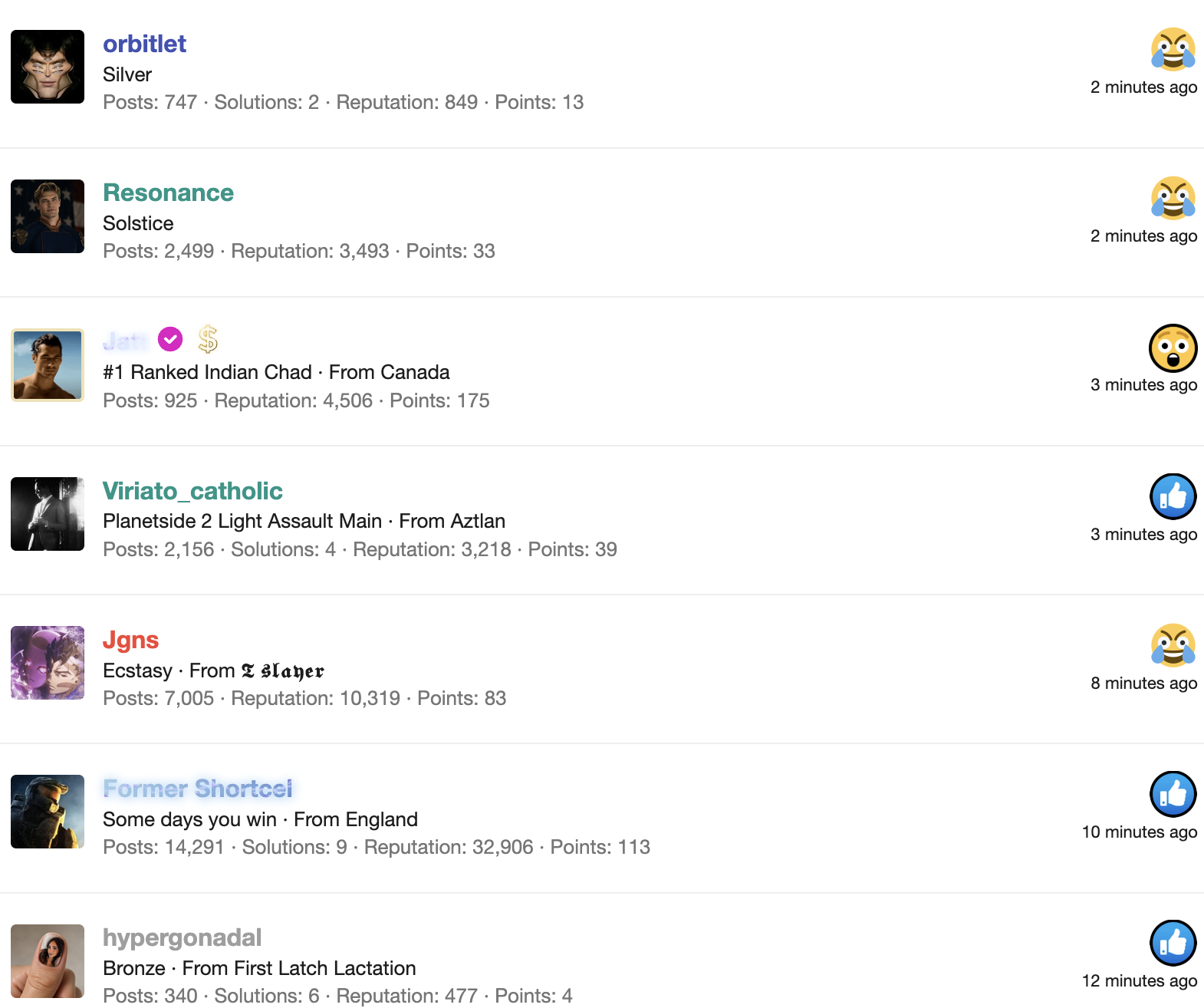Click the laughing emoji reaction beside orbitlet
The width and height of the screenshot is (1204, 1008).
pos(1173,49)
